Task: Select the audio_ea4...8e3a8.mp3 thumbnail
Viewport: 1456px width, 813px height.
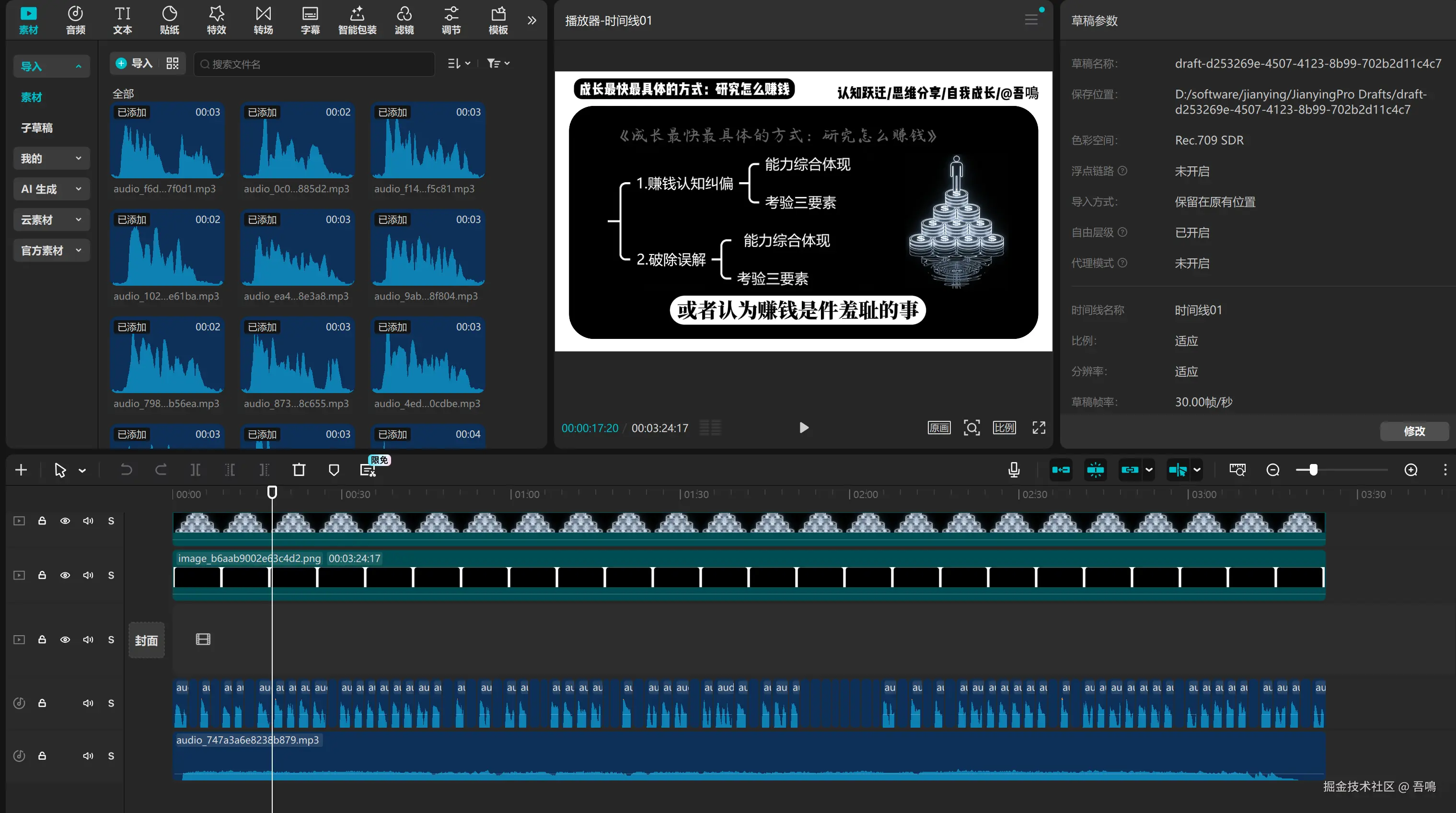Action: 297,249
